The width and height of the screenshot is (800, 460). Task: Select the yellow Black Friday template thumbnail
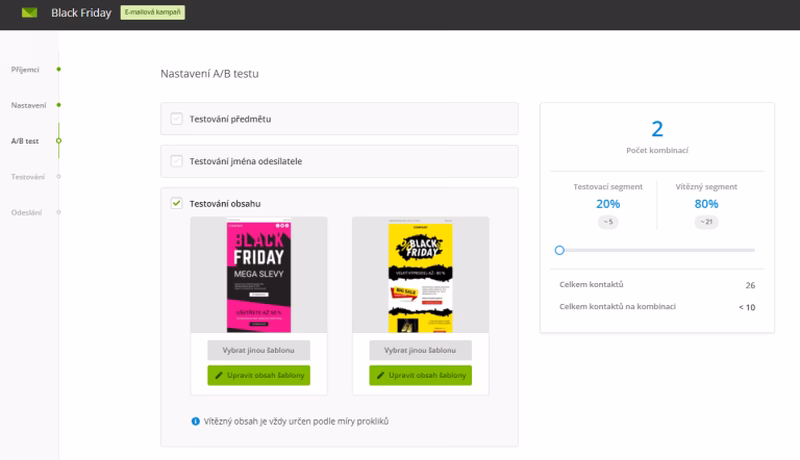420,277
